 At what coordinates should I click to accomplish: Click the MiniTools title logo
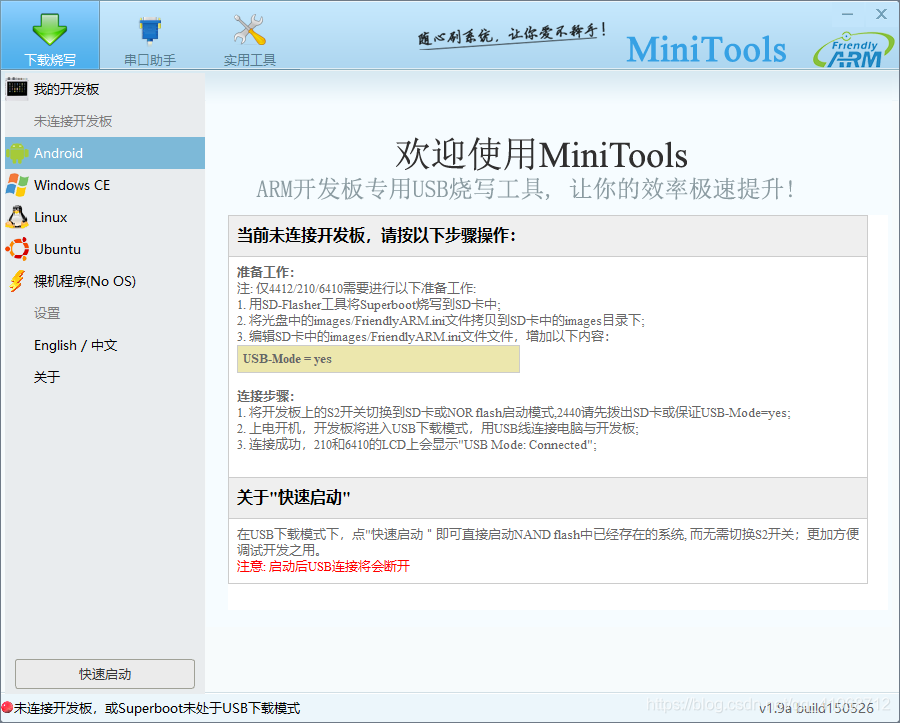point(706,49)
